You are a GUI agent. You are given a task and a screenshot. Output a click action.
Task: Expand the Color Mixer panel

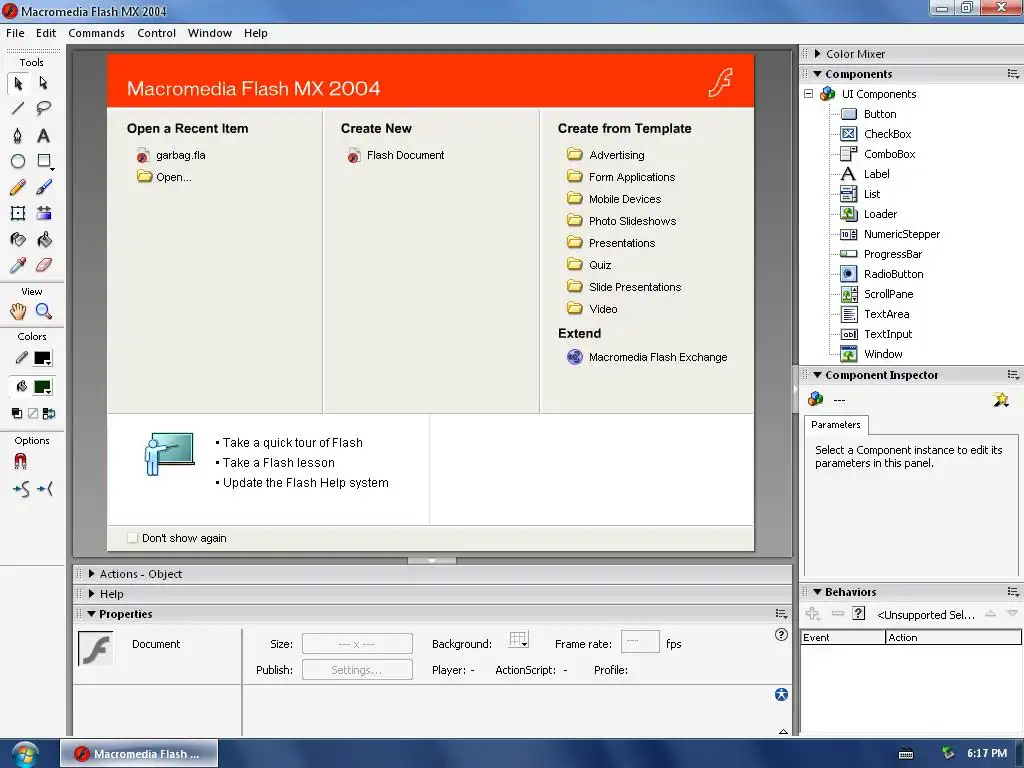tap(817, 54)
